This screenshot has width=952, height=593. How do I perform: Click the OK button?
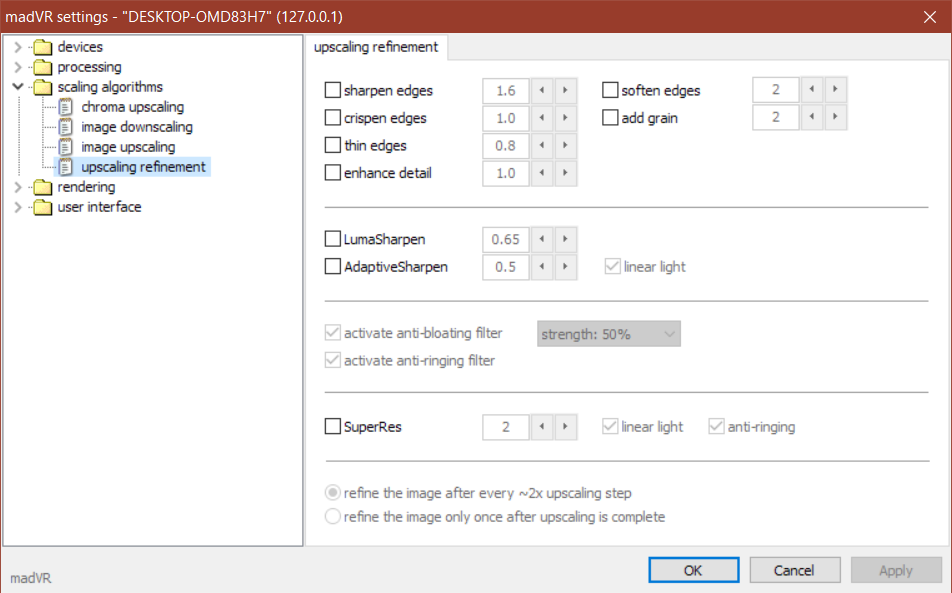[693, 570]
